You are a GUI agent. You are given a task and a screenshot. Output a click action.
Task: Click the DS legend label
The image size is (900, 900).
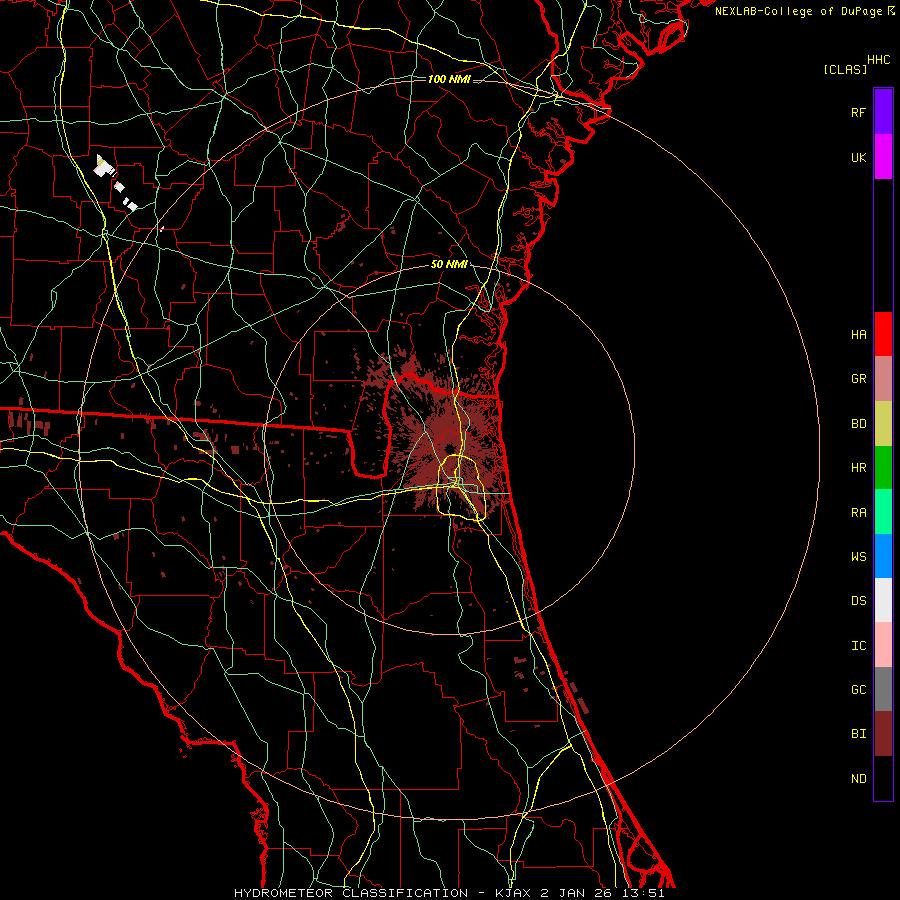click(x=858, y=601)
